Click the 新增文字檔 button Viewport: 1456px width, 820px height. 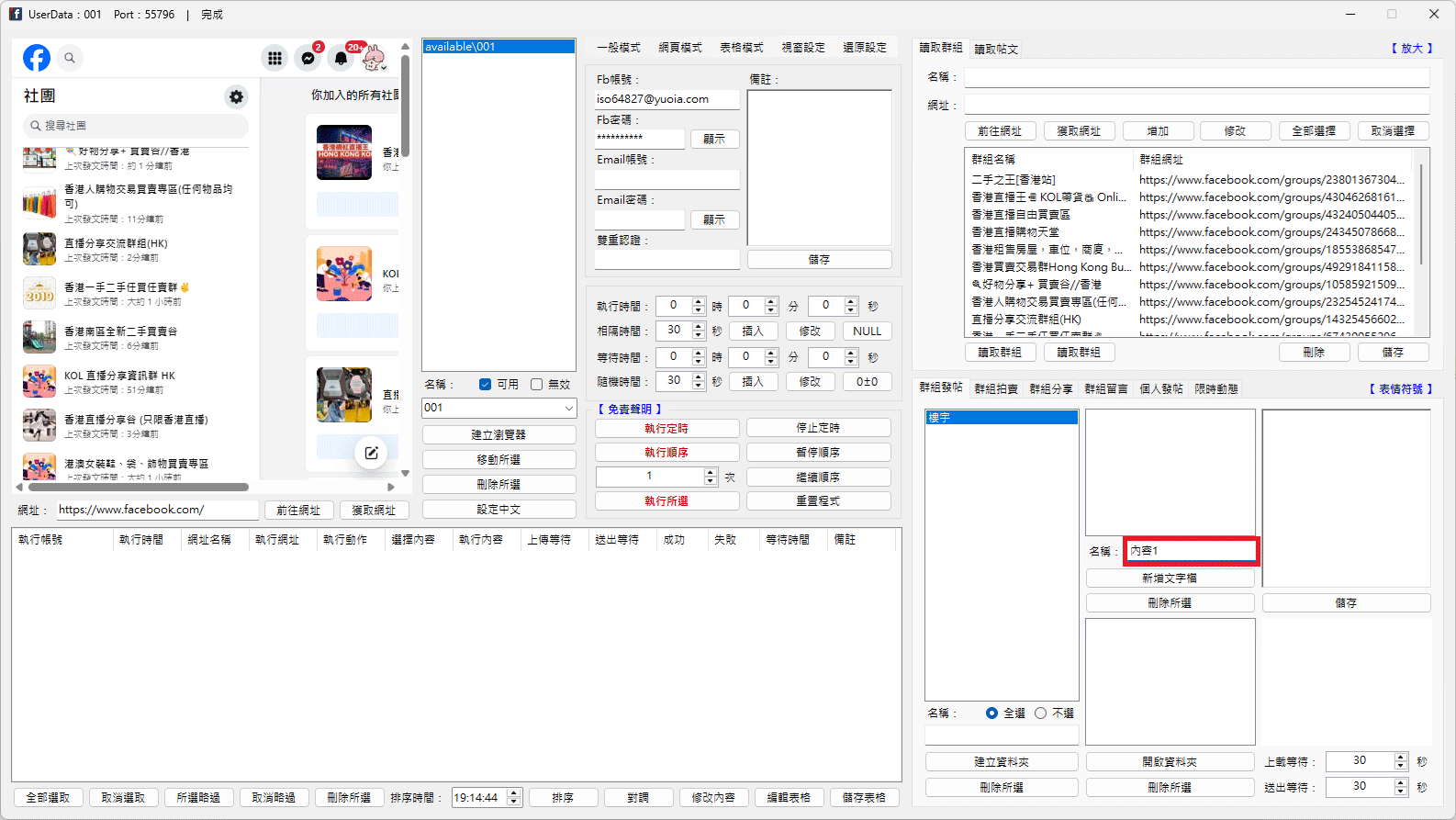point(1170,578)
